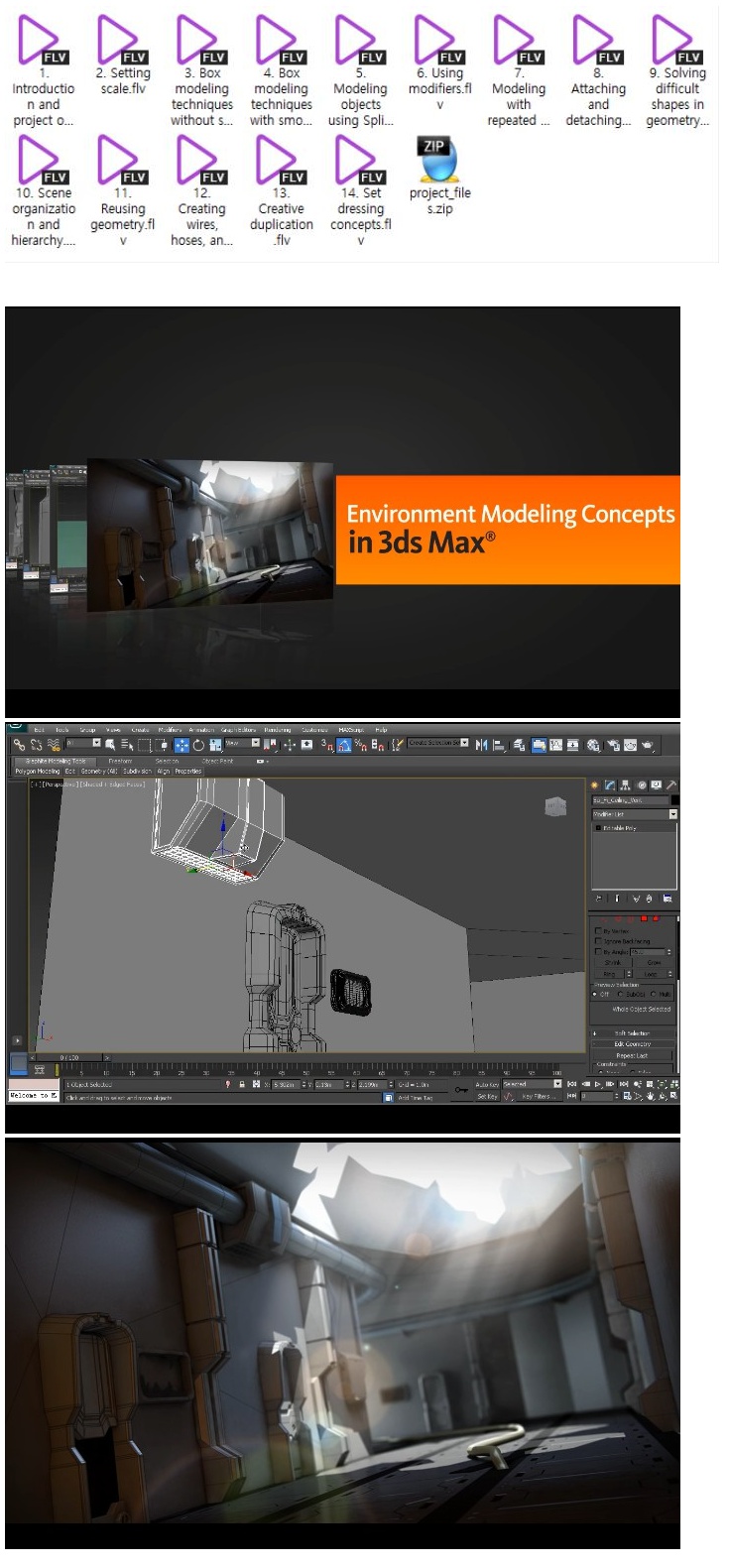
Task: Click the Ring spinner arrows
Action: (629, 974)
